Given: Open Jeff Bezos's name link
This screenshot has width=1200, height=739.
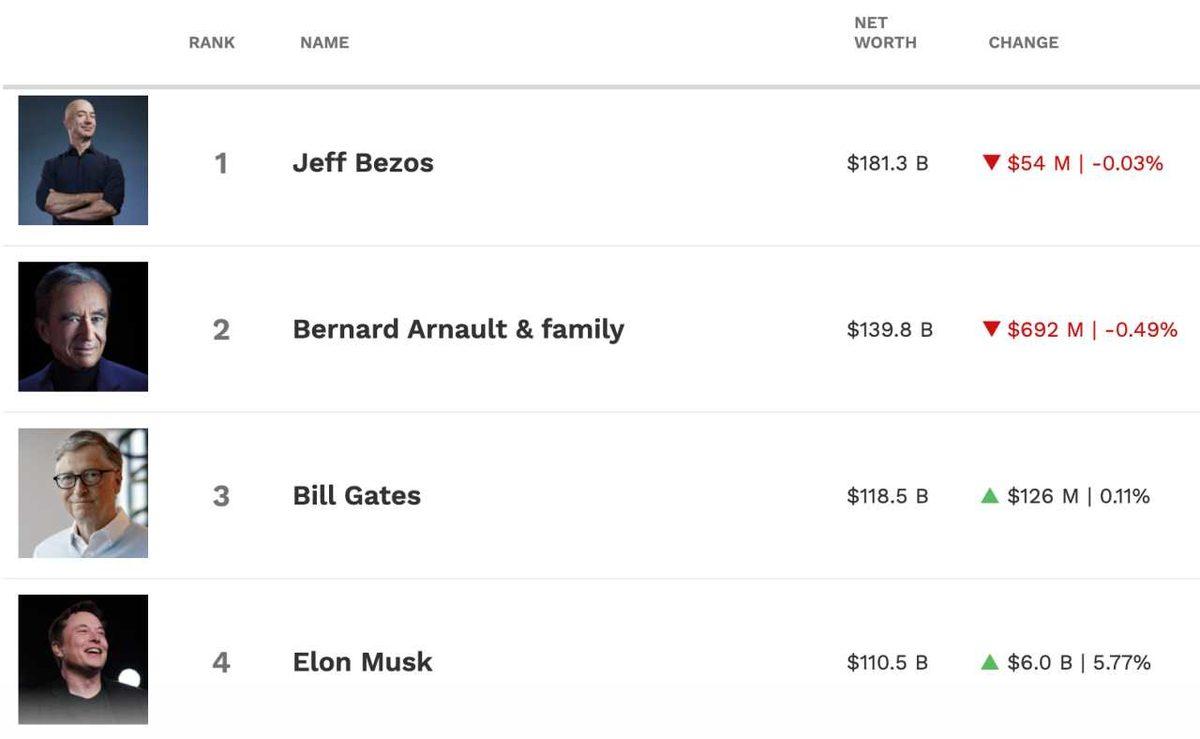Looking at the screenshot, I should point(363,162).
